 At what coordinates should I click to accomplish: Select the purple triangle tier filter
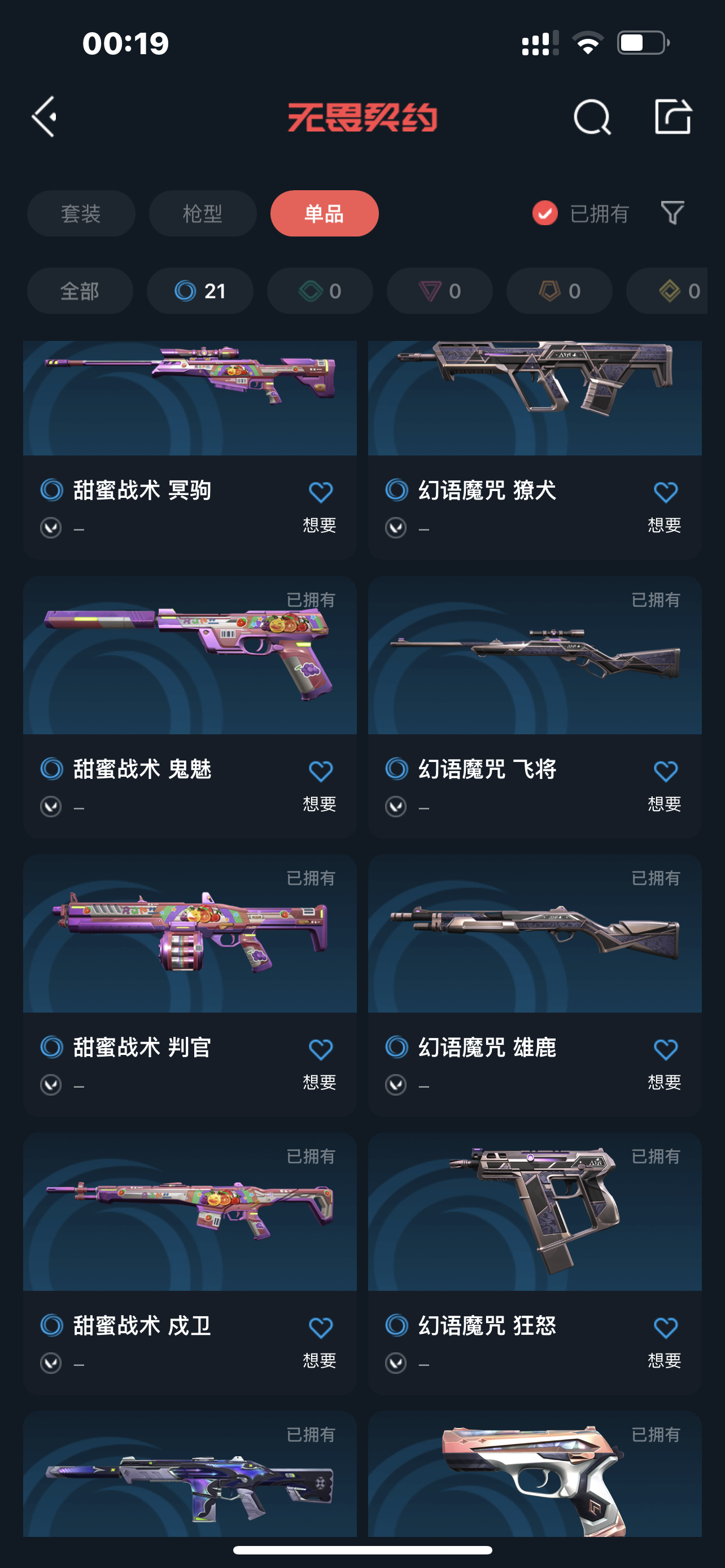(439, 291)
